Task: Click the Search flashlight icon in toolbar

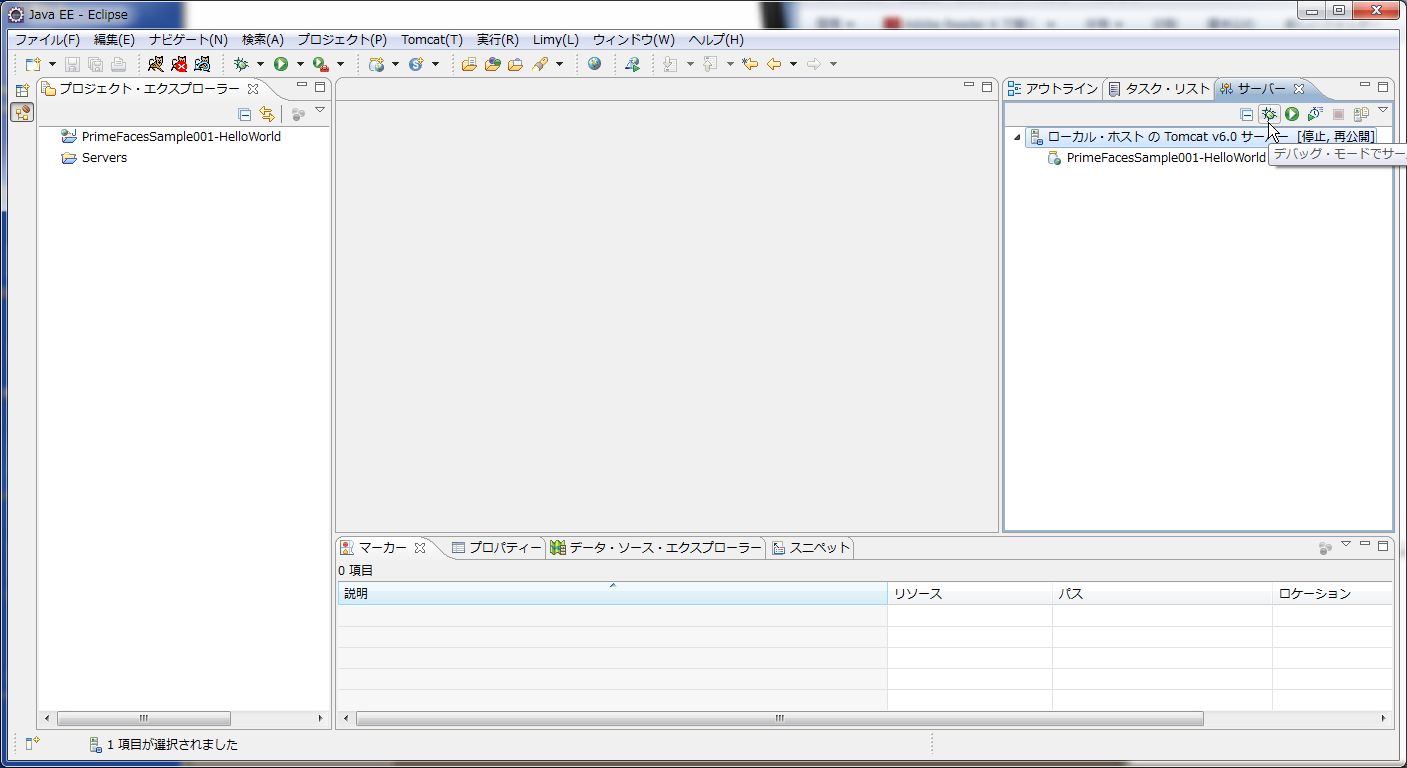Action: pos(540,64)
